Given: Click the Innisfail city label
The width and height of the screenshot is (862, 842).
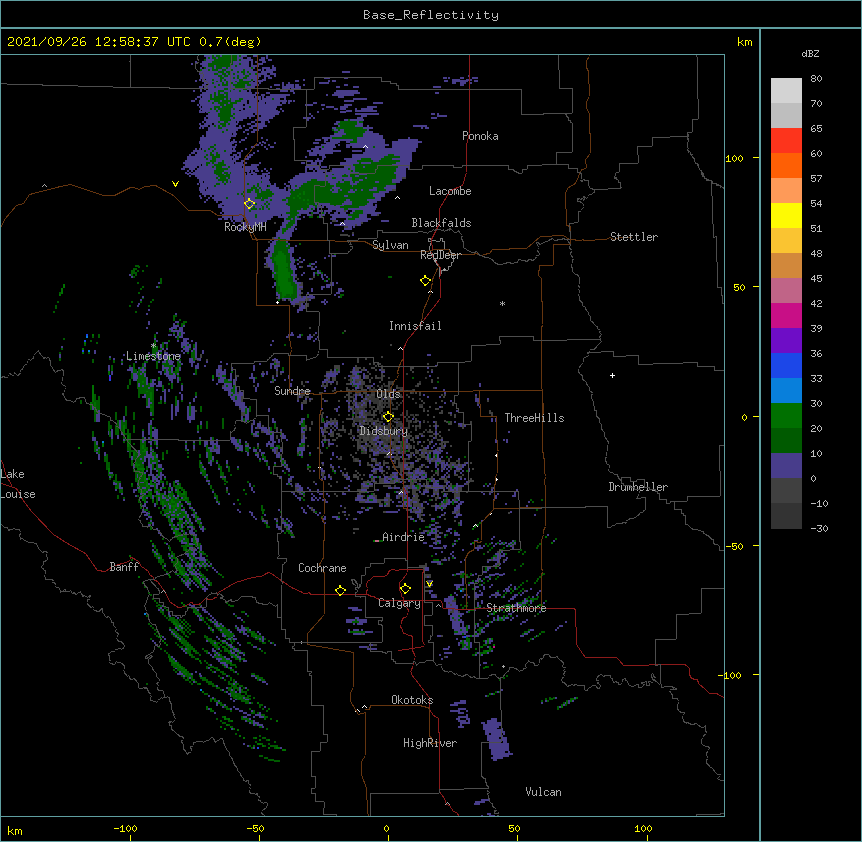Looking at the screenshot, I should 415,326.
